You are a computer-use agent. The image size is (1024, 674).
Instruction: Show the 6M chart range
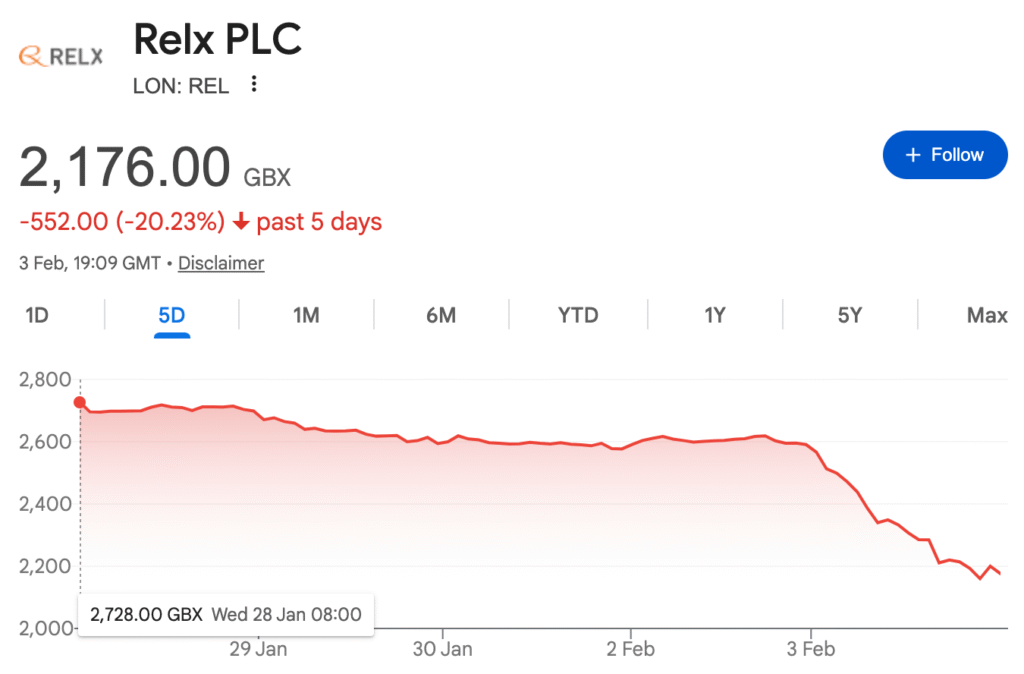(441, 316)
